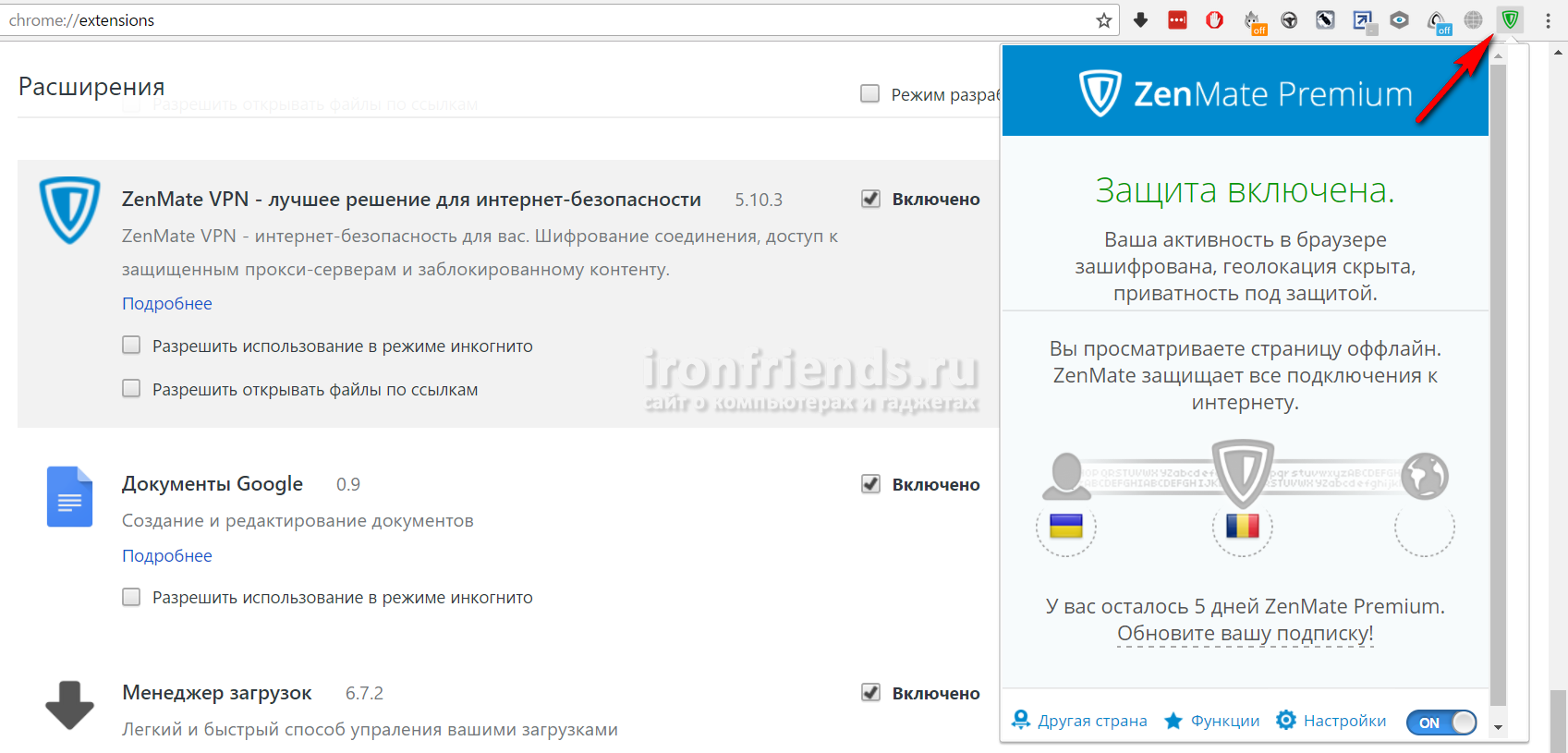Click version number 6.7.2
Image resolution: width=1568 pixels, height=753 pixels.
(364, 693)
